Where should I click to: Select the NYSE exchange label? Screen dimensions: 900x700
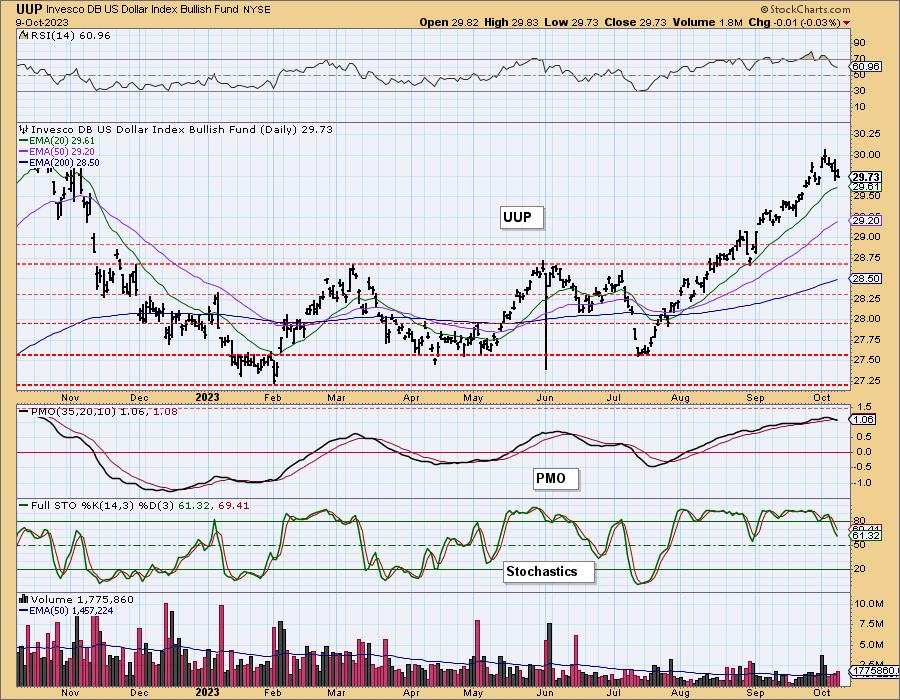tap(259, 10)
